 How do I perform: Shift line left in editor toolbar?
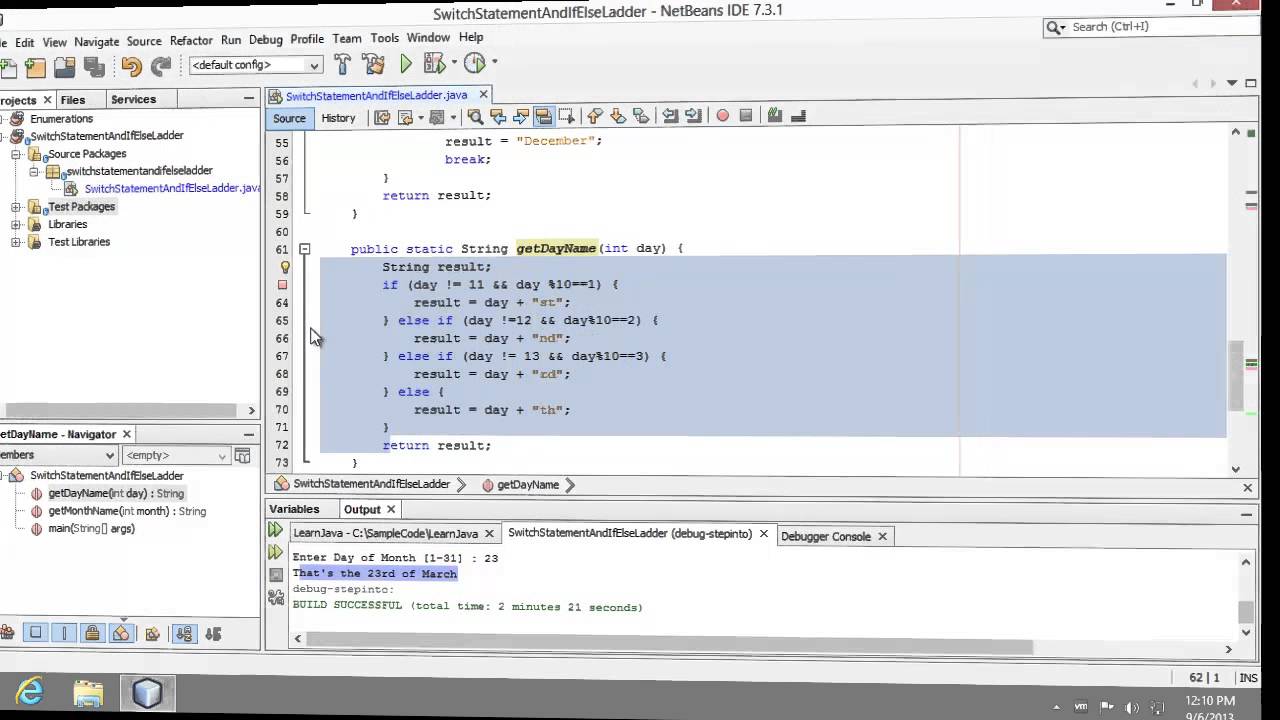coord(670,117)
